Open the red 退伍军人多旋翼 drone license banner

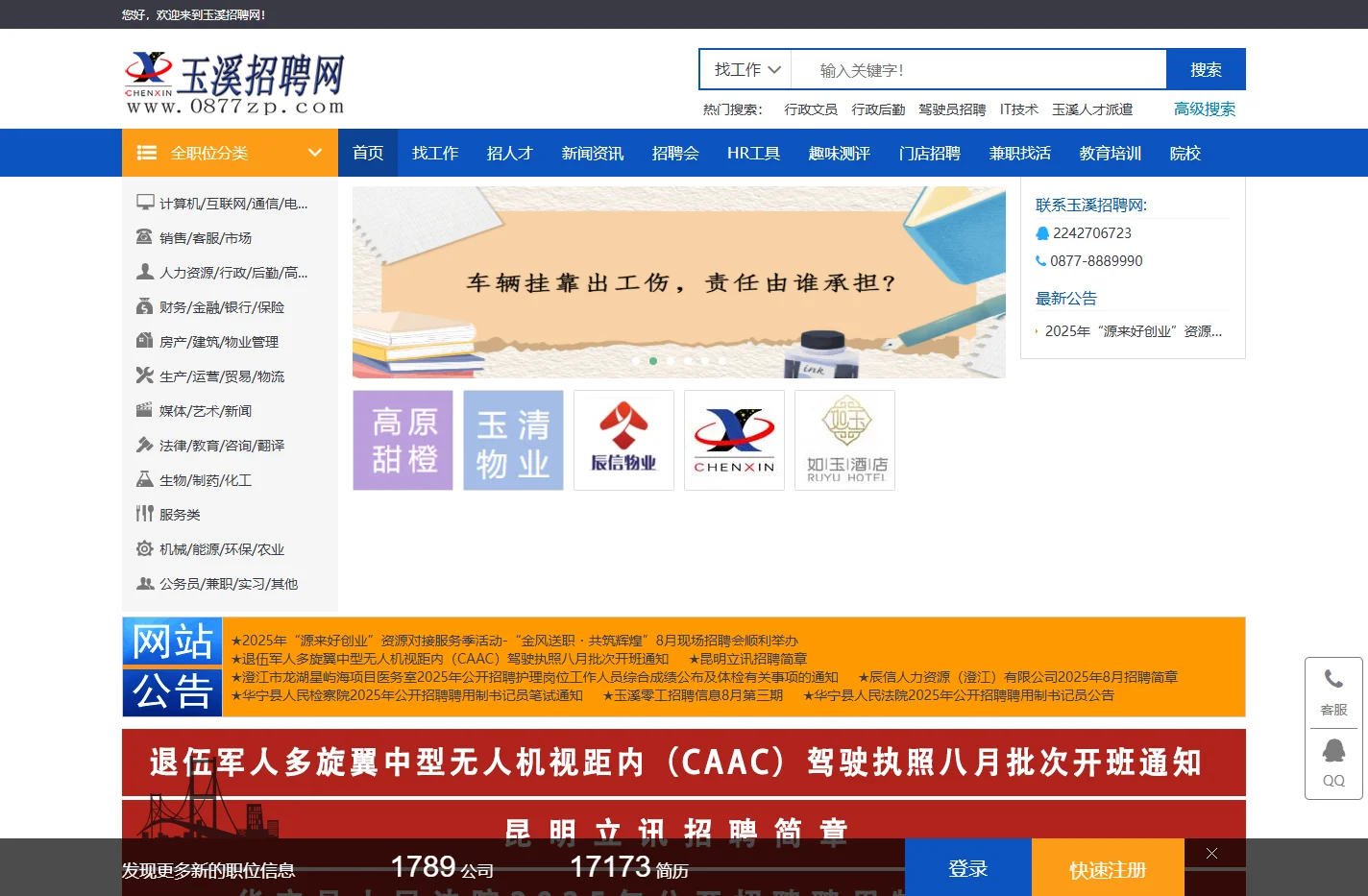[684, 763]
